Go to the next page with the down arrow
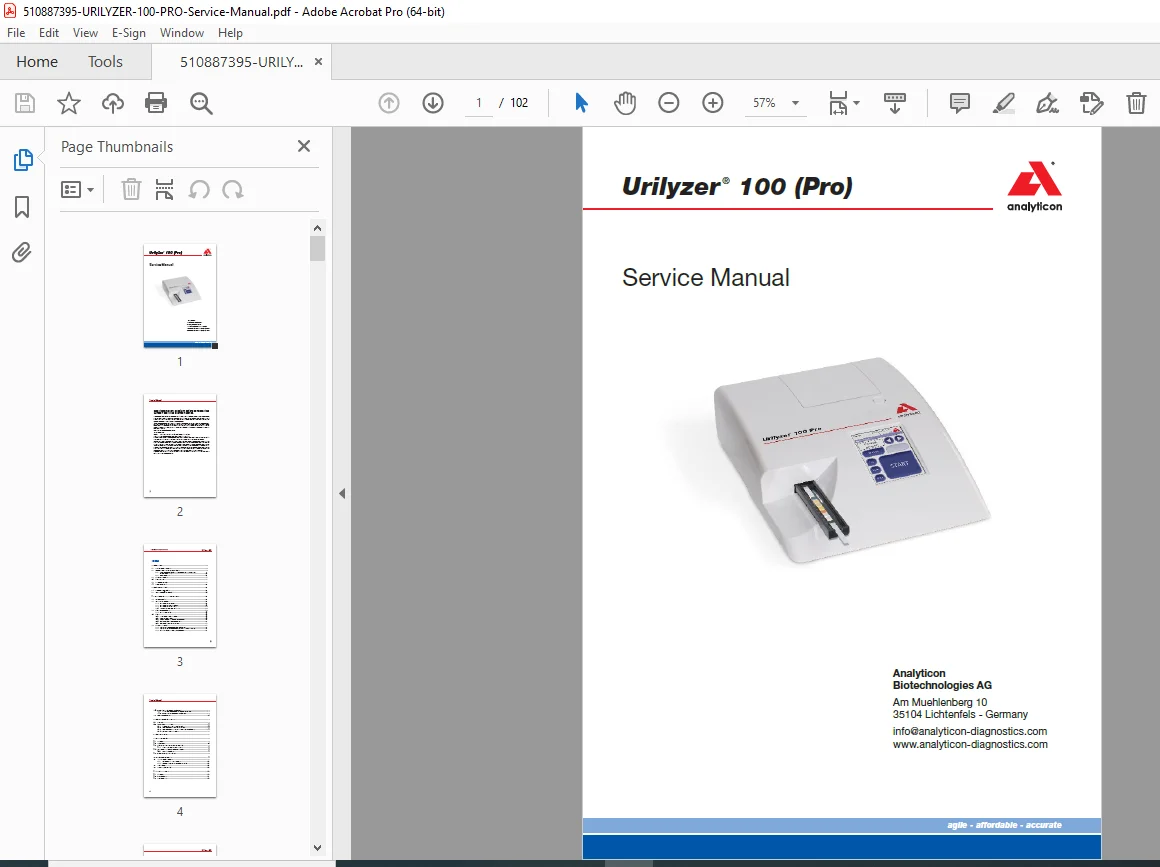Viewport: 1160px width, 867px height. 433,103
